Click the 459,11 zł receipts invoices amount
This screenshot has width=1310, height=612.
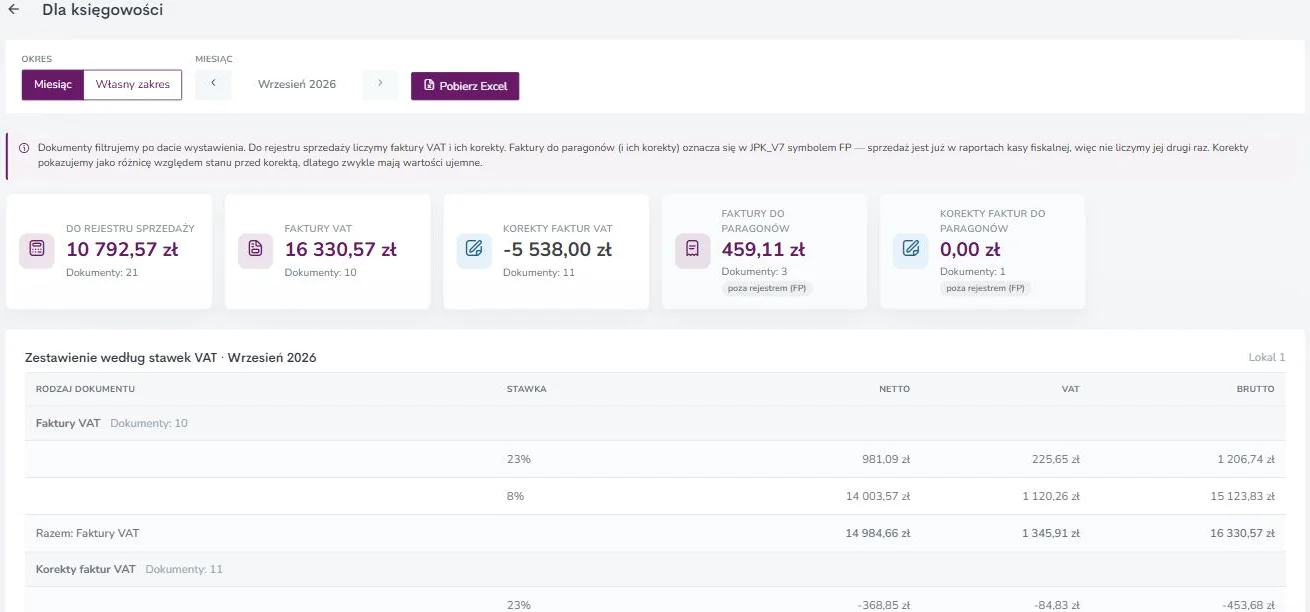[763, 250]
